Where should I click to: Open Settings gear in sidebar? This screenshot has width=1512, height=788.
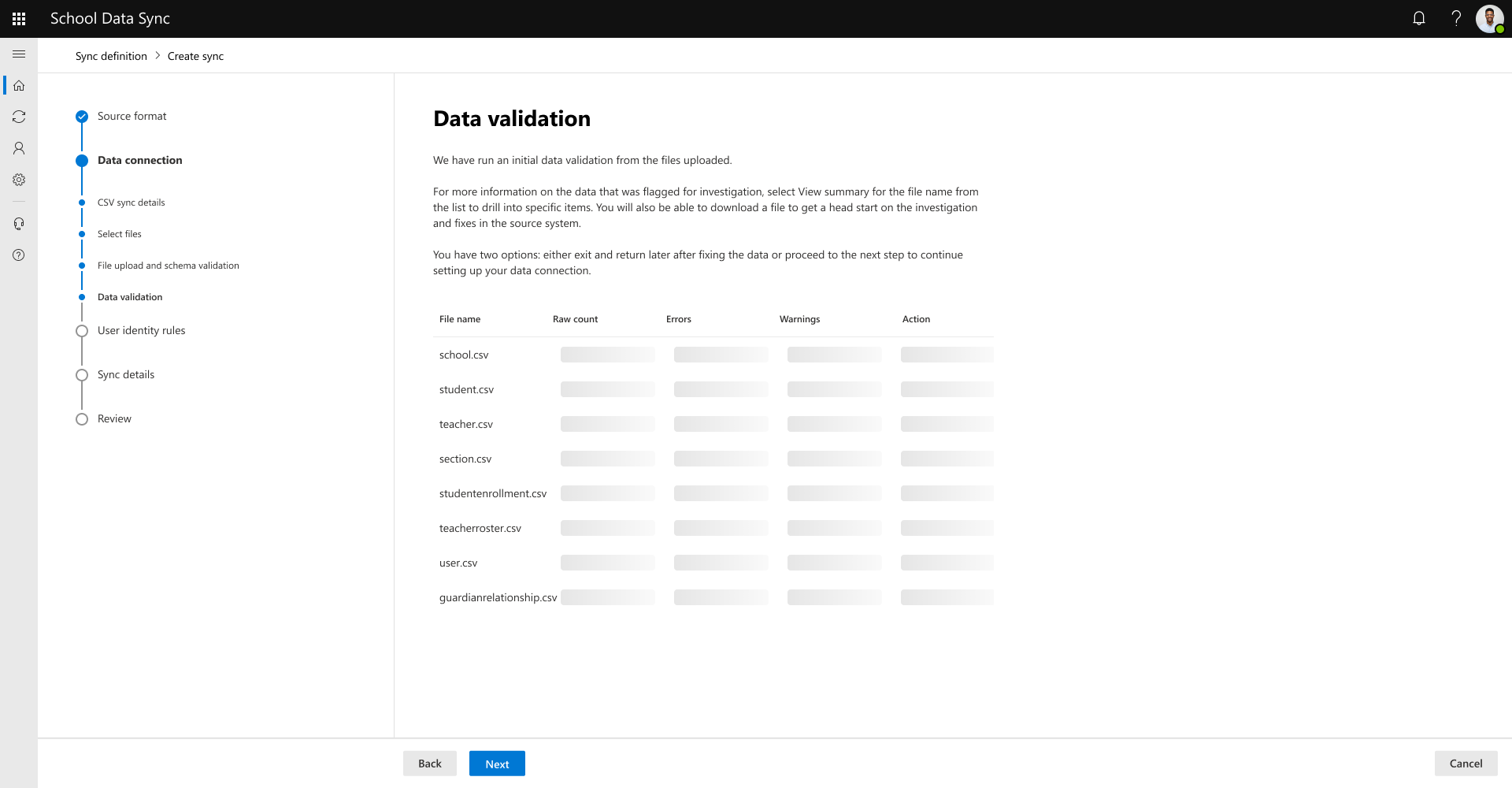(19, 180)
